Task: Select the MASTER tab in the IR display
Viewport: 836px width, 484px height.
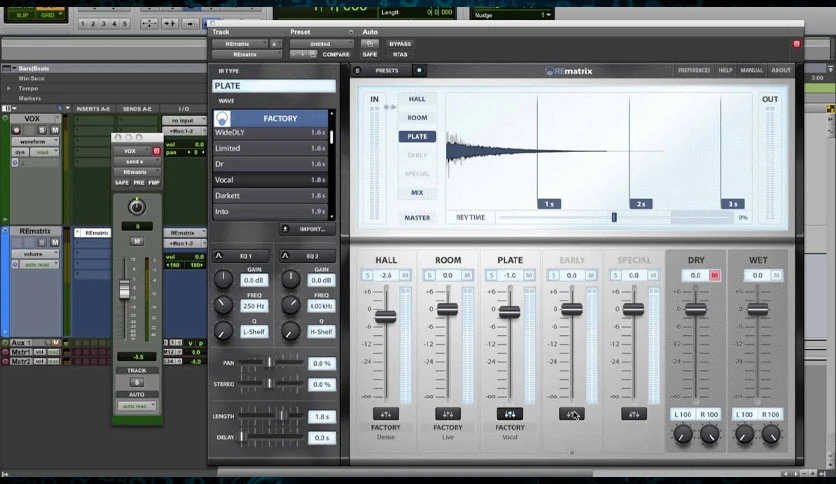Action: 417,217
